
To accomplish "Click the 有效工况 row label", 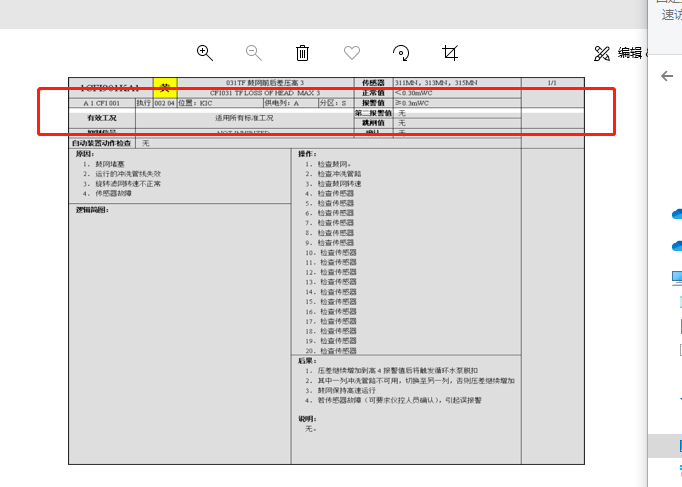I will (x=102, y=118).
